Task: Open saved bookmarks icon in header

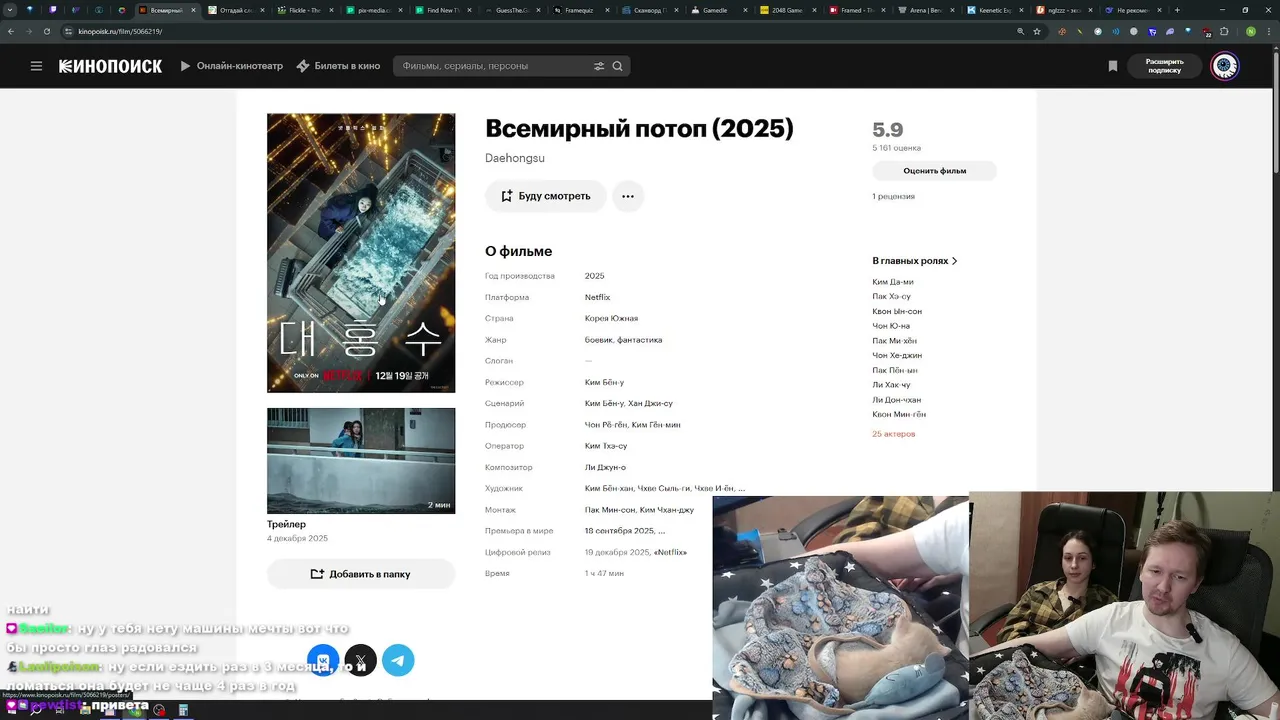Action: pos(1112,66)
